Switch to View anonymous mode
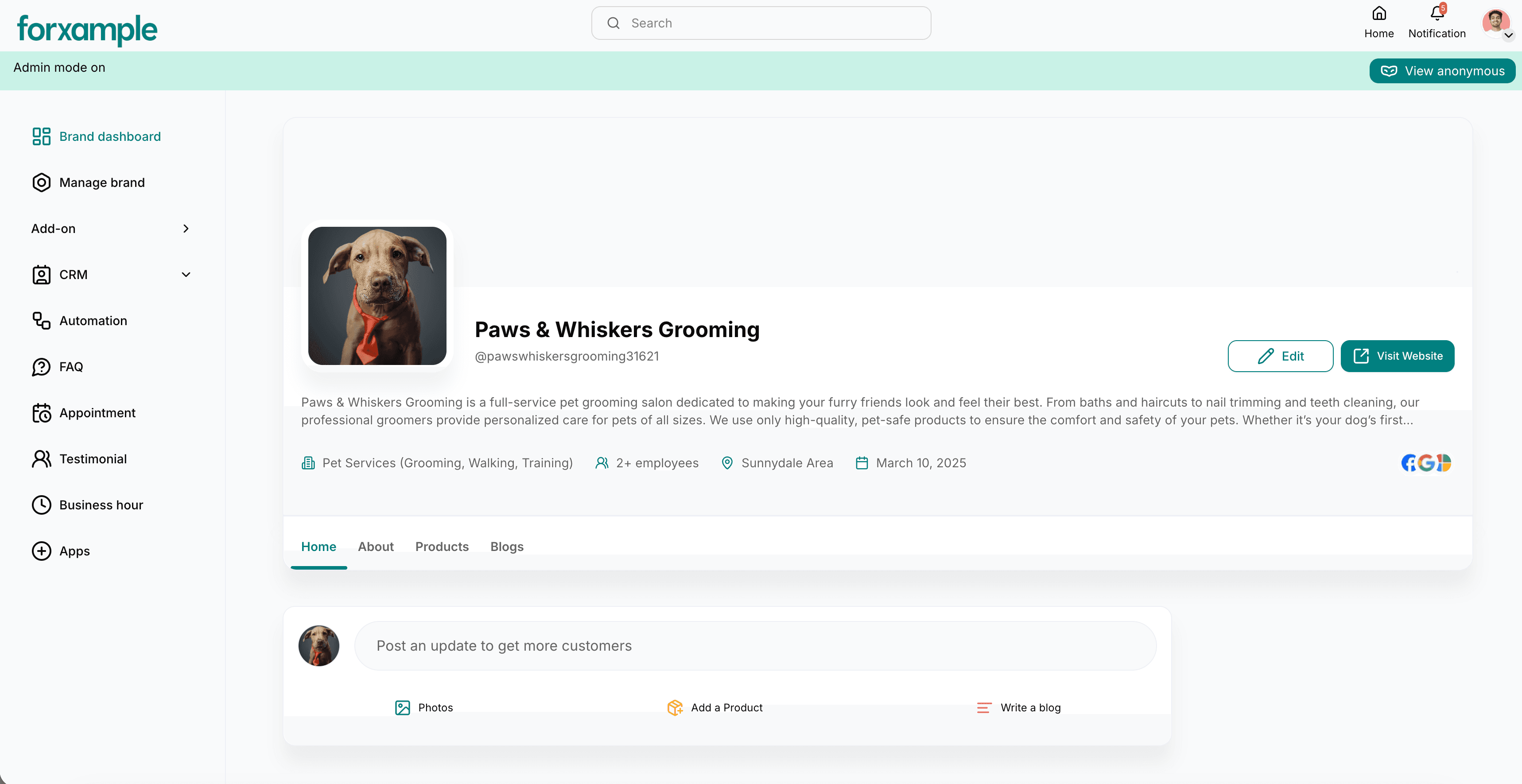 (1442, 70)
